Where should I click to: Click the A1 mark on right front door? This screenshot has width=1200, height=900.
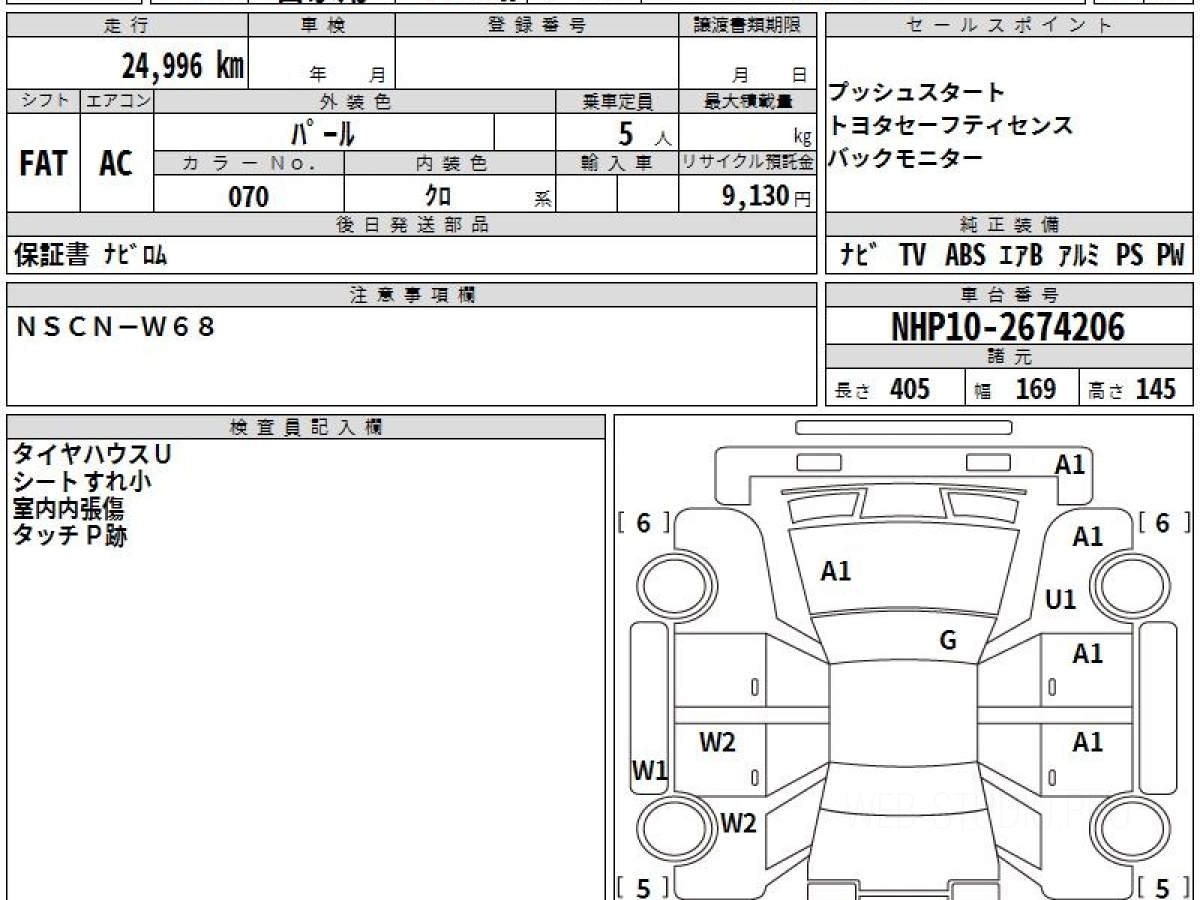click(1088, 654)
